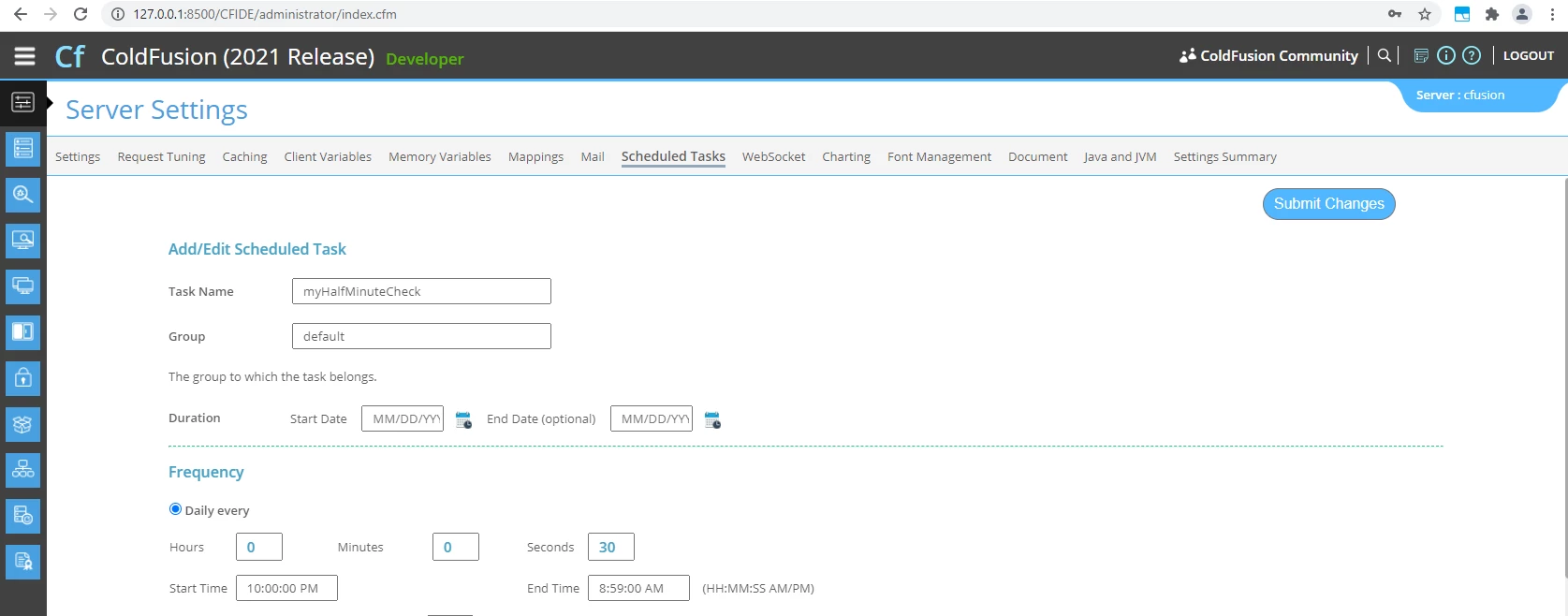Open browser profile avatar
The height and width of the screenshot is (616, 1568).
[1522, 14]
